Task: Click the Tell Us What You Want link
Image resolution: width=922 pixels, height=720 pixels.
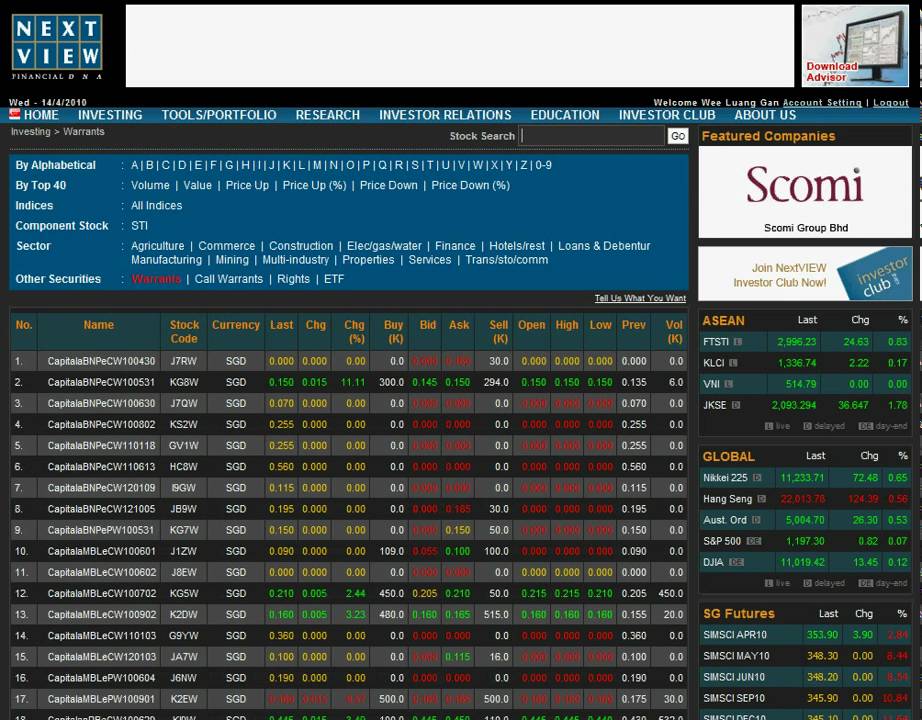Action: point(640,298)
